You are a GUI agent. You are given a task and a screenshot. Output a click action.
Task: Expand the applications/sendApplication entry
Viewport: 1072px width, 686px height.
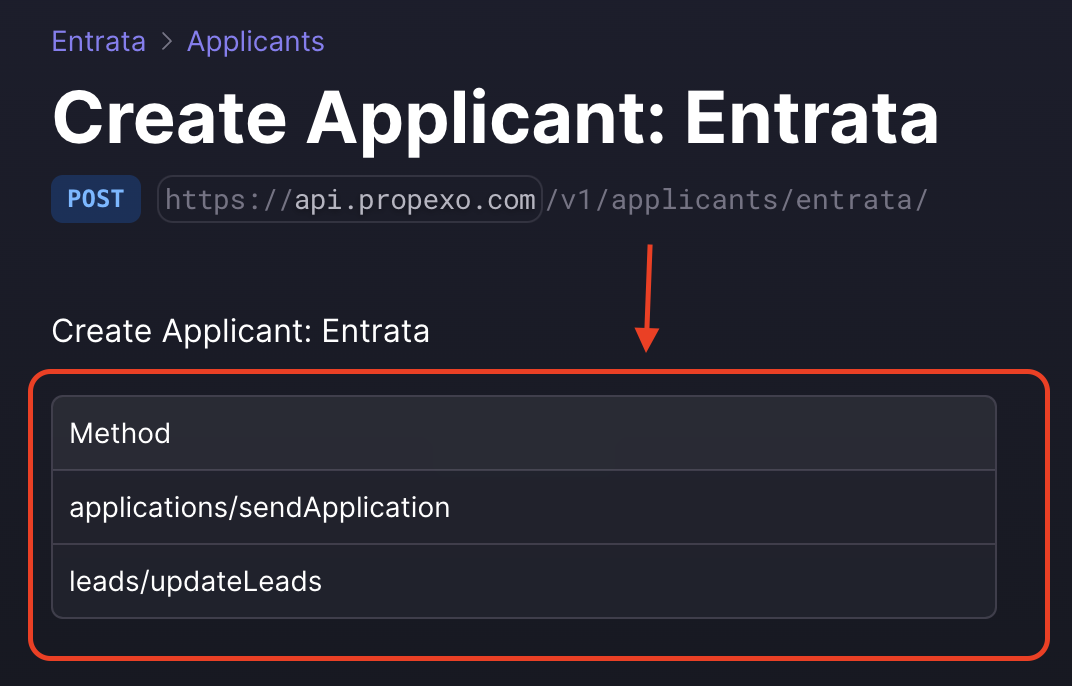(x=523, y=507)
